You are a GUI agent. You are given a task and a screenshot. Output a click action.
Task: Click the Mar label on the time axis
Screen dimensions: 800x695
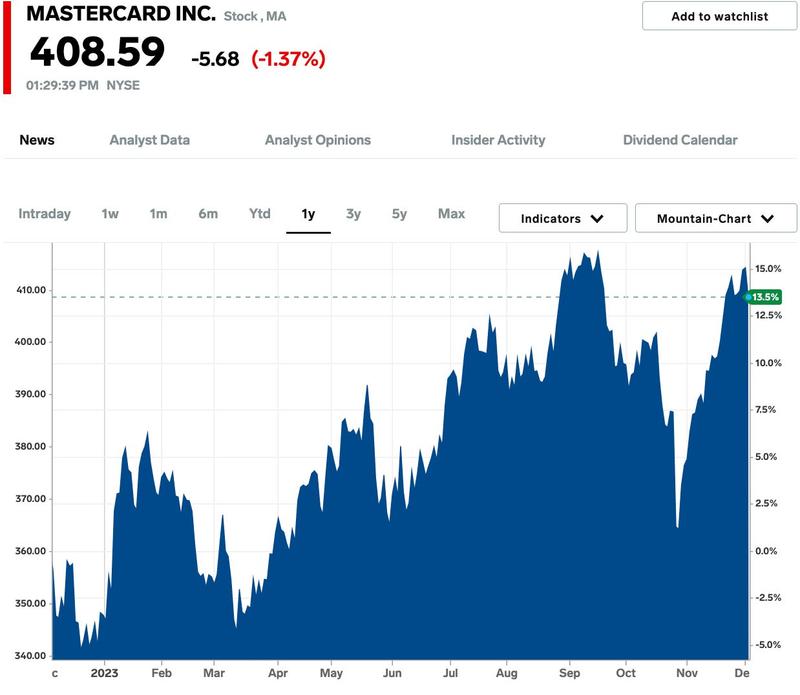click(214, 673)
